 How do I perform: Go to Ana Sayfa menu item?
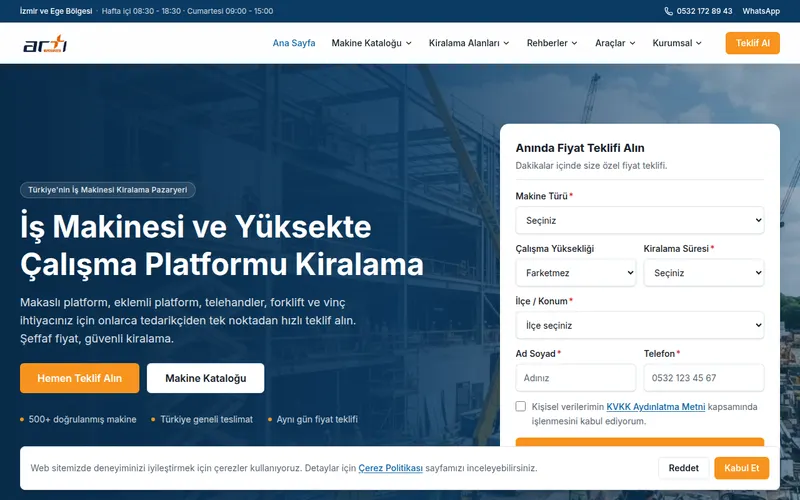pos(294,43)
